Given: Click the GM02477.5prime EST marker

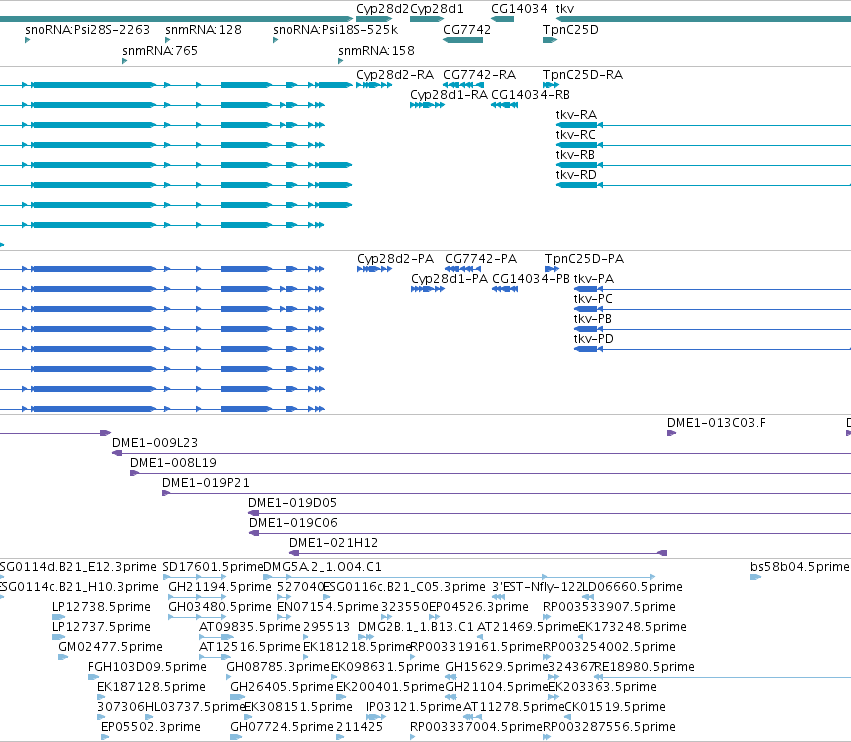Looking at the screenshot, I should [x=63, y=657].
